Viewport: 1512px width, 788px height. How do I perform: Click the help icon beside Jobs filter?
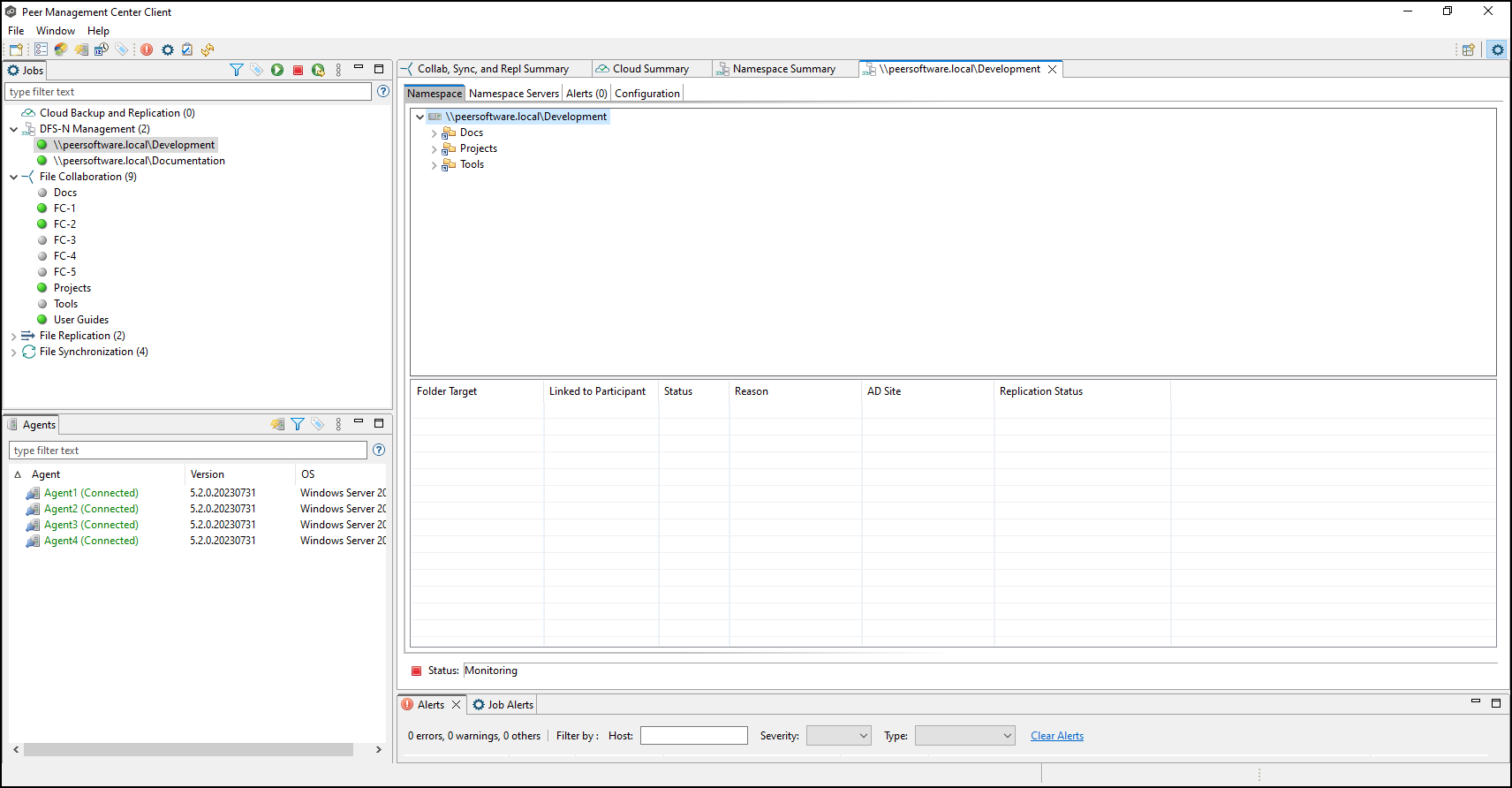(x=383, y=91)
